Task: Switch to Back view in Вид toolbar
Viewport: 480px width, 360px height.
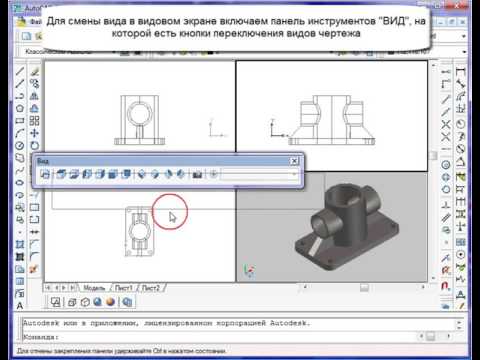Action: point(126,174)
